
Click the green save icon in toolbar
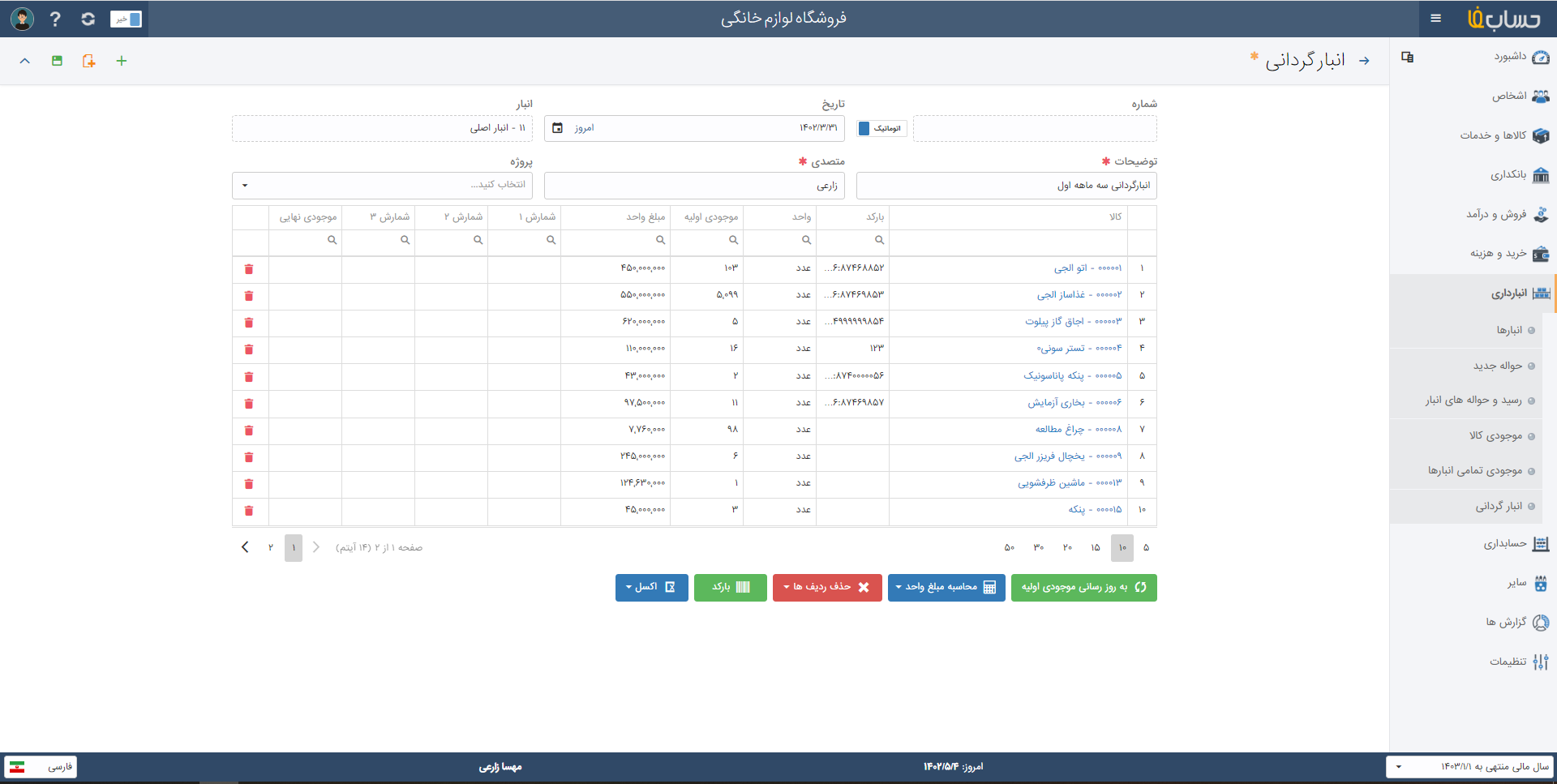57,61
